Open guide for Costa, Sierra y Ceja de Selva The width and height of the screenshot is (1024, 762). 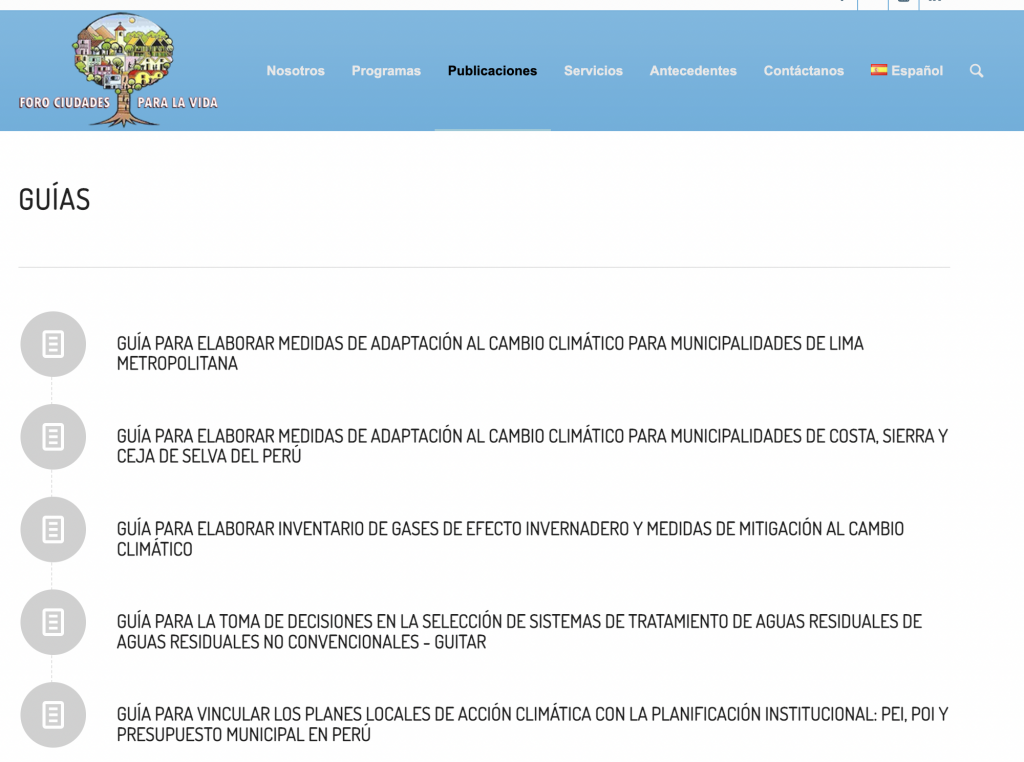point(532,446)
